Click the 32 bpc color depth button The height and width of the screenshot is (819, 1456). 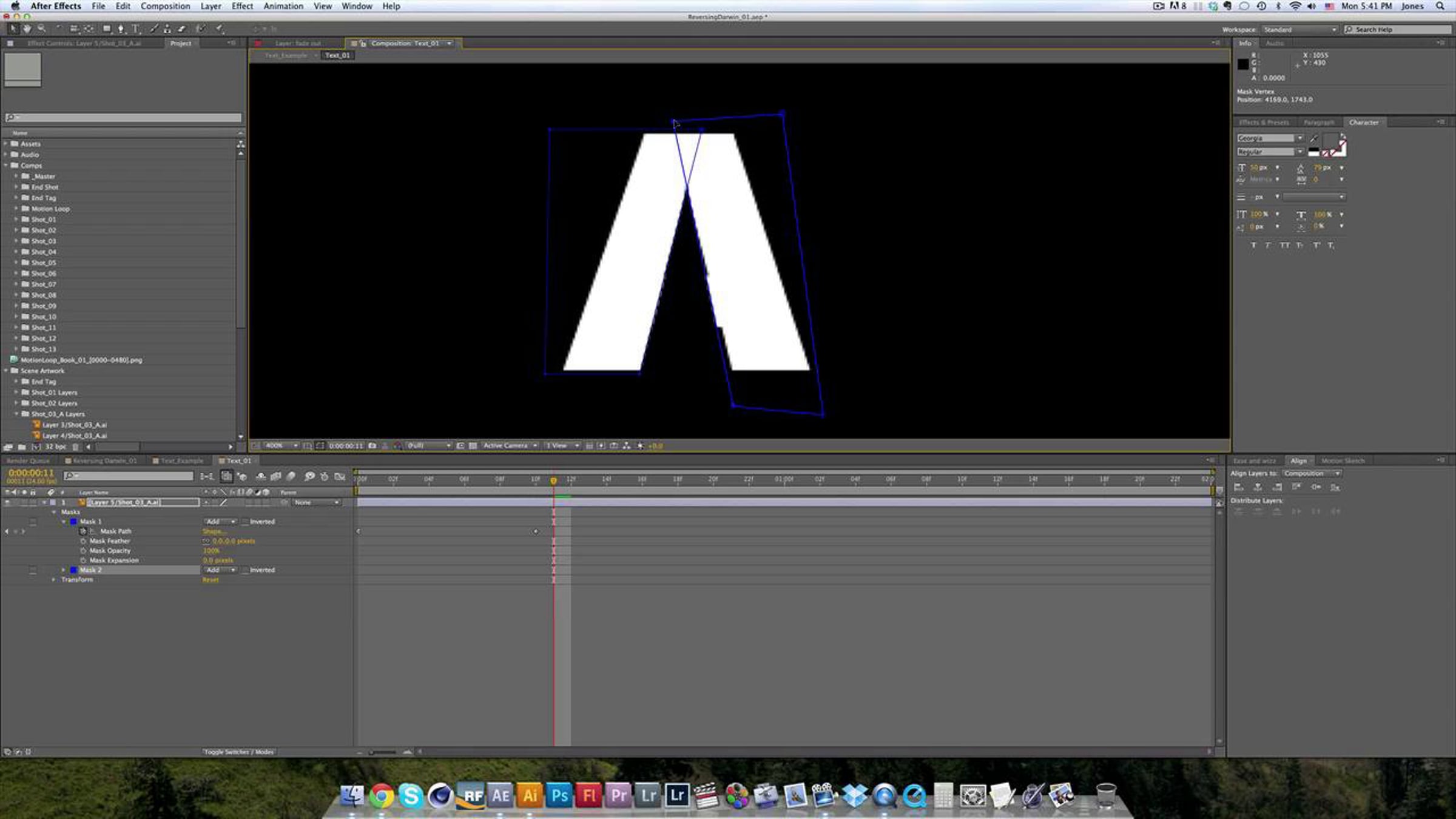point(56,447)
